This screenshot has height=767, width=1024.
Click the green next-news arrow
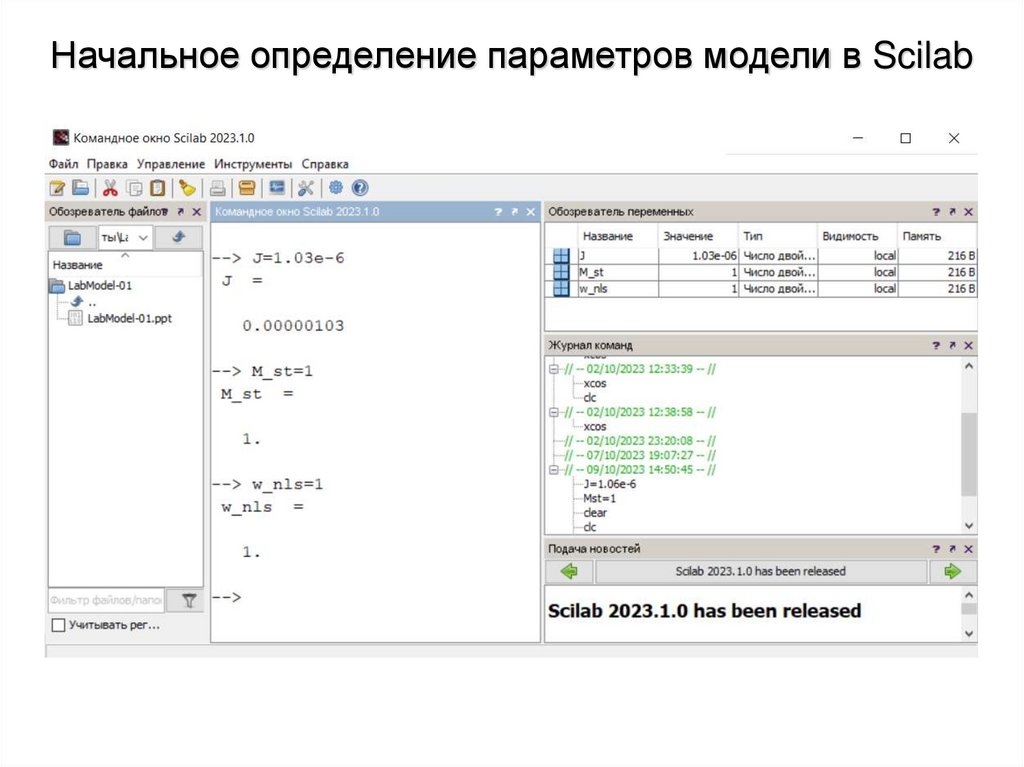(954, 571)
